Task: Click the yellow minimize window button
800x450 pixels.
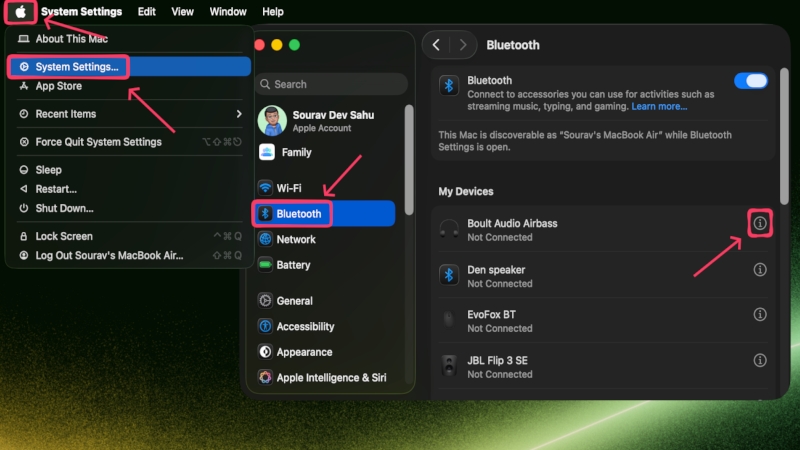Action: [x=277, y=45]
